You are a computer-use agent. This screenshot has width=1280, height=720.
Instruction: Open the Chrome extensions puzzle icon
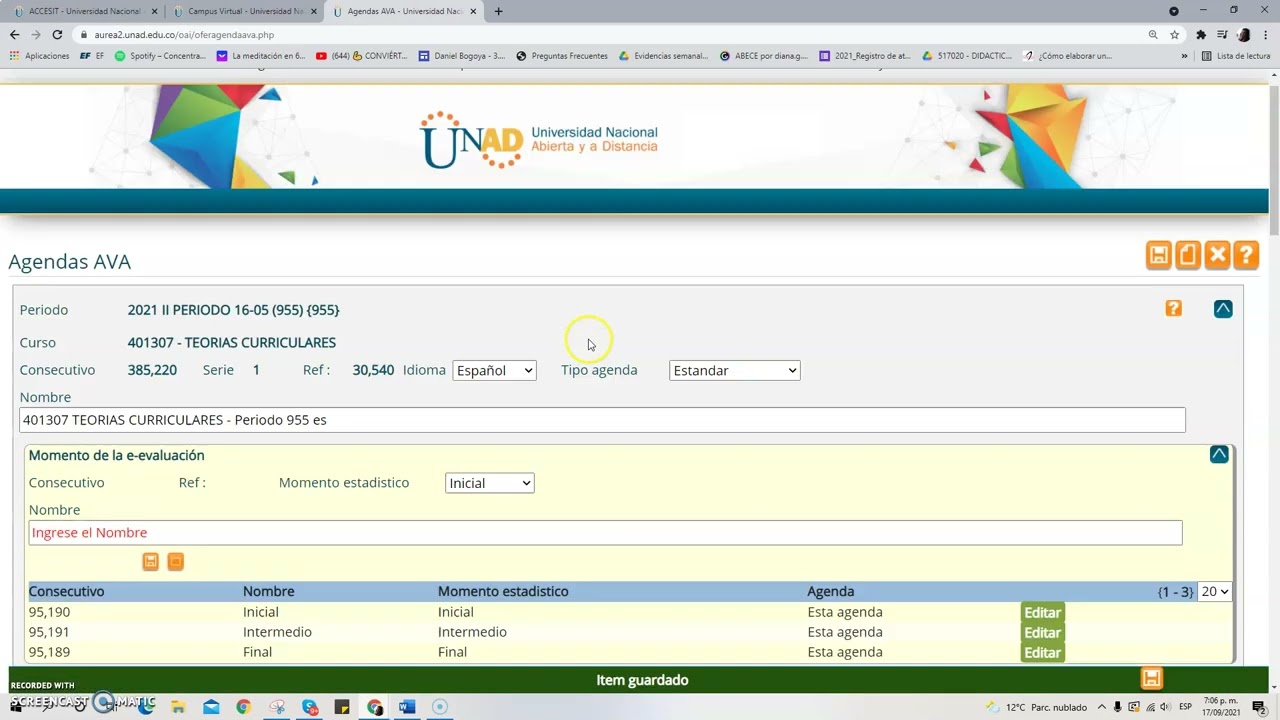1201,34
